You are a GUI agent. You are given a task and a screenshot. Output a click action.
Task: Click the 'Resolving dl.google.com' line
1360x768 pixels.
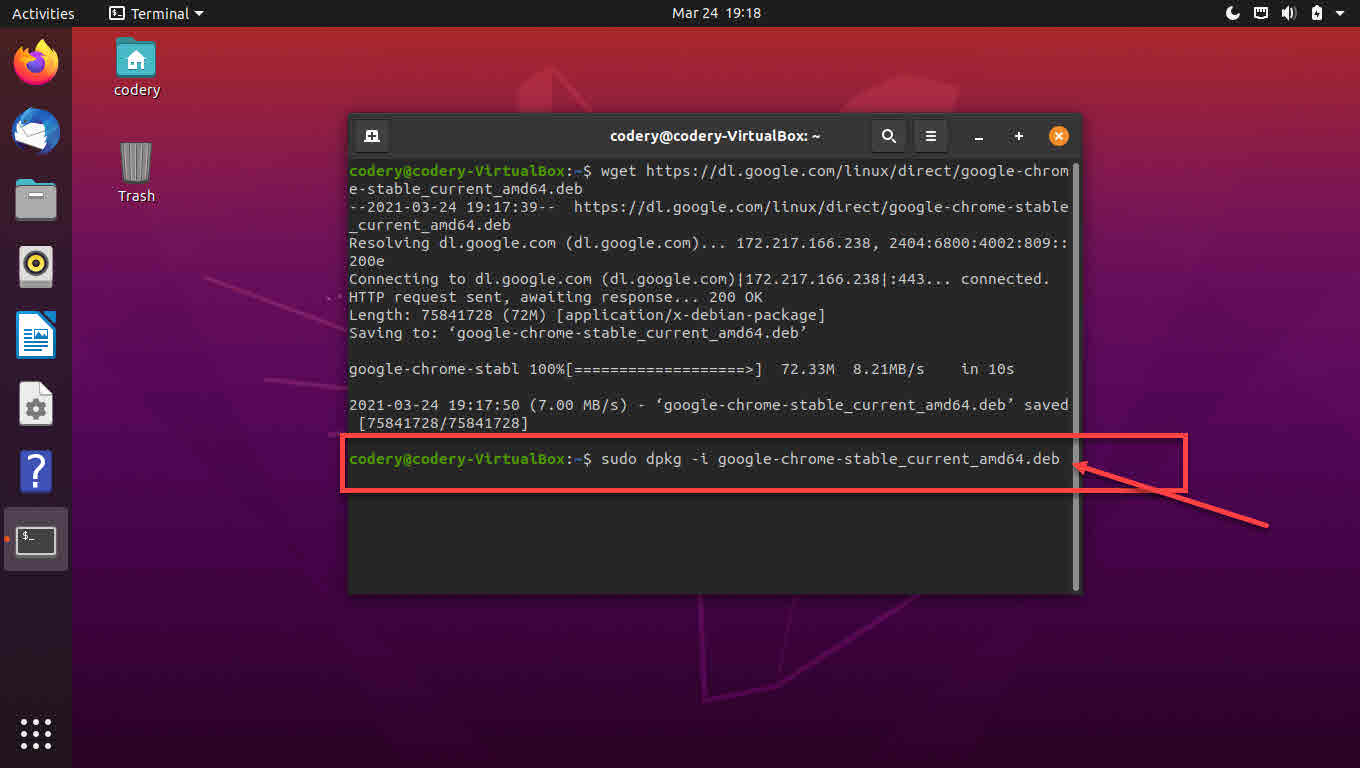(709, 251)
